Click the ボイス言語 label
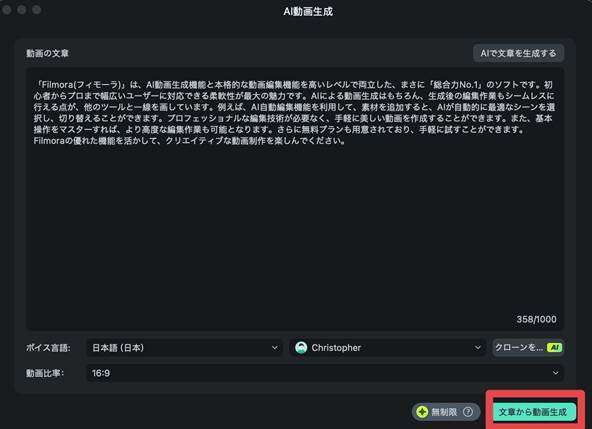 pos(48,348)
